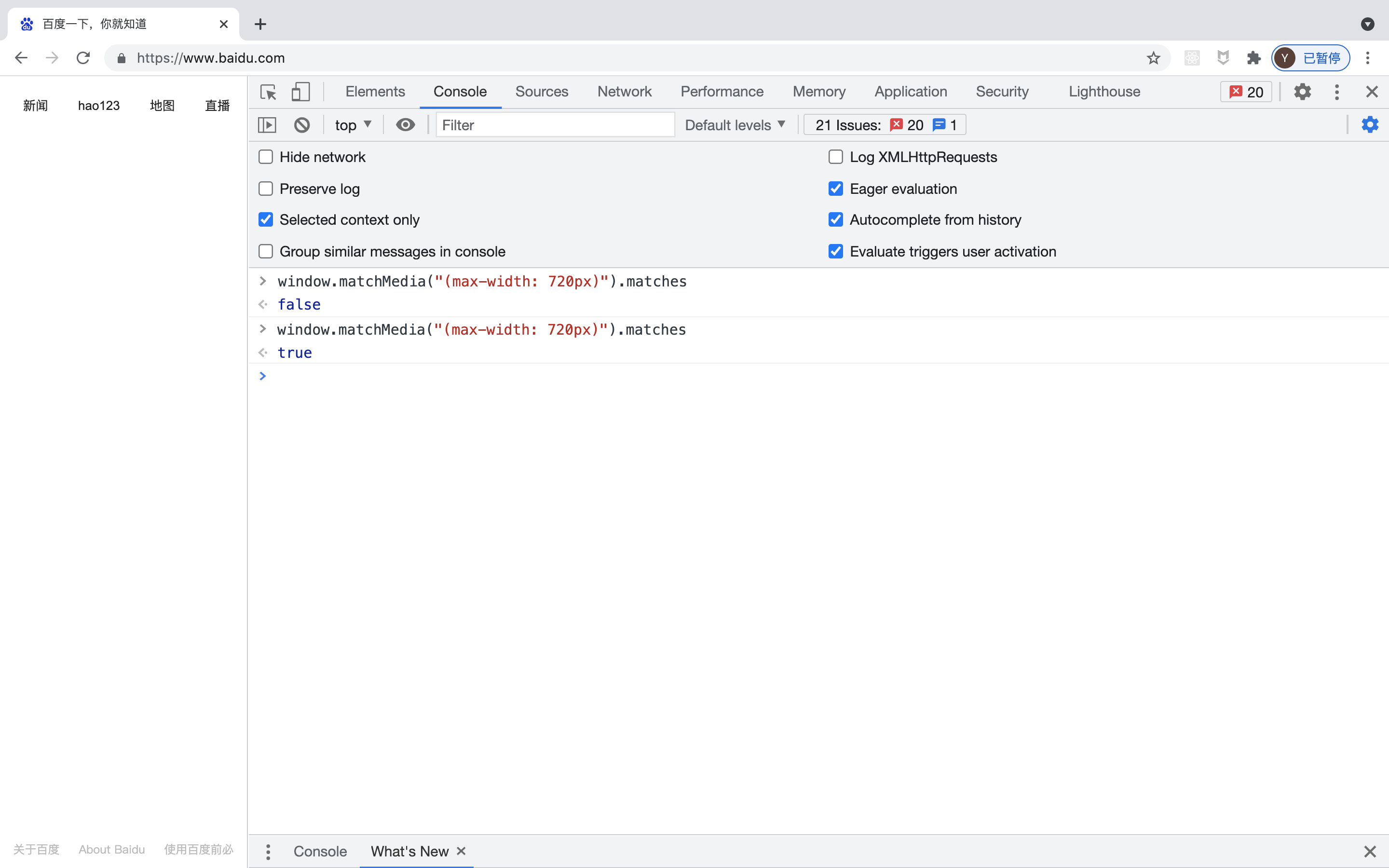Close the What's New drawer tab
Image resolution: width=1389 pixels, height=868 pixels.
pyautogui.click(x=461, y=851)
